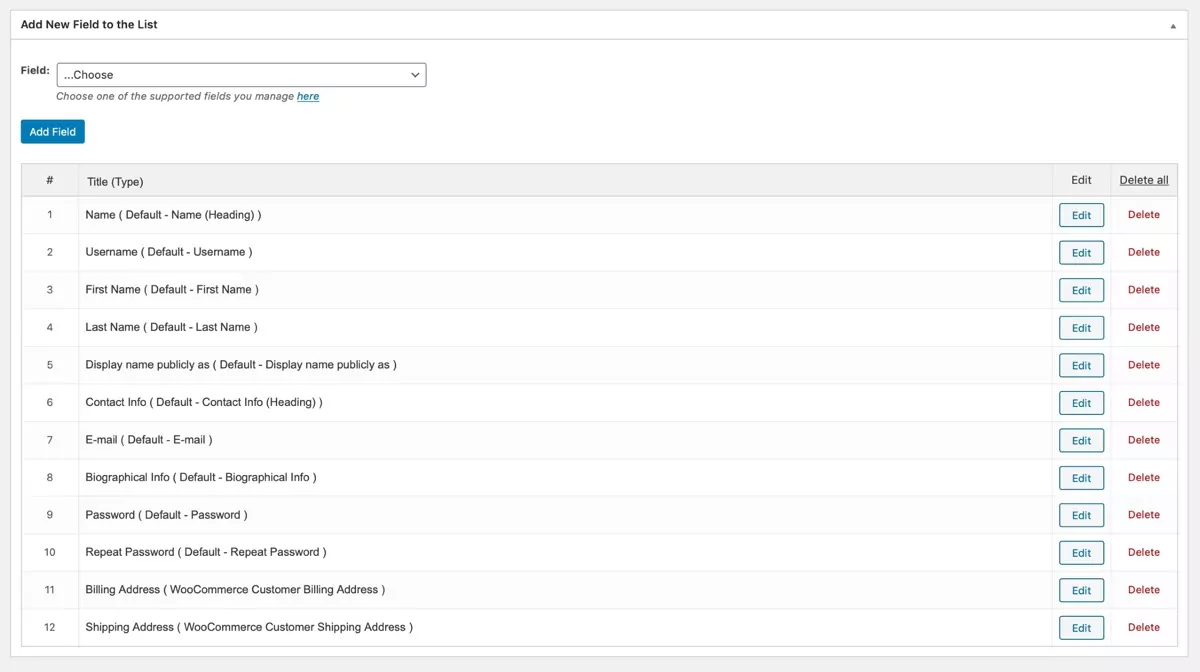
Task: Delete the Repeat Password field
Action: point(1144,552)
